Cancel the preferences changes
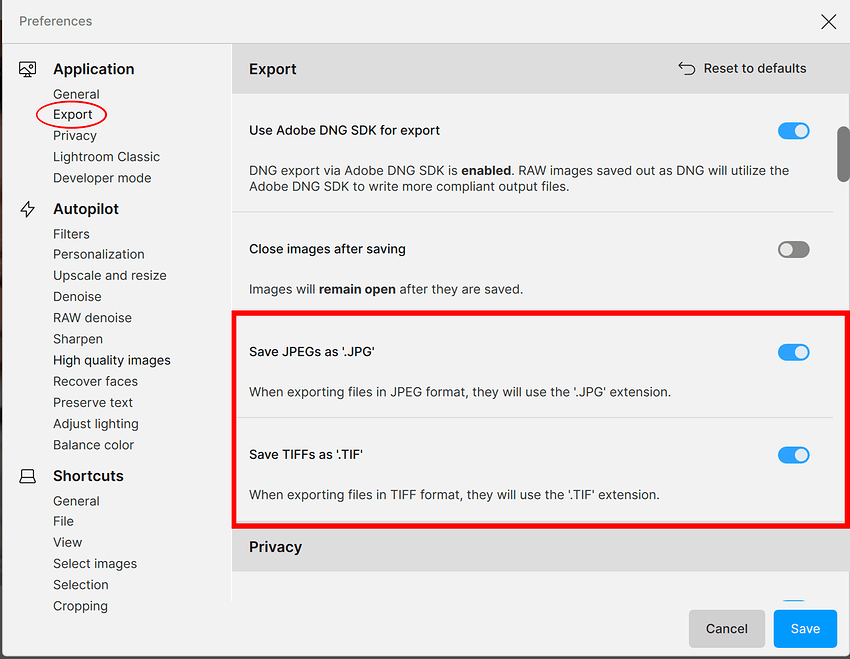This screenshot has height=659, width=850. (727, 629)
